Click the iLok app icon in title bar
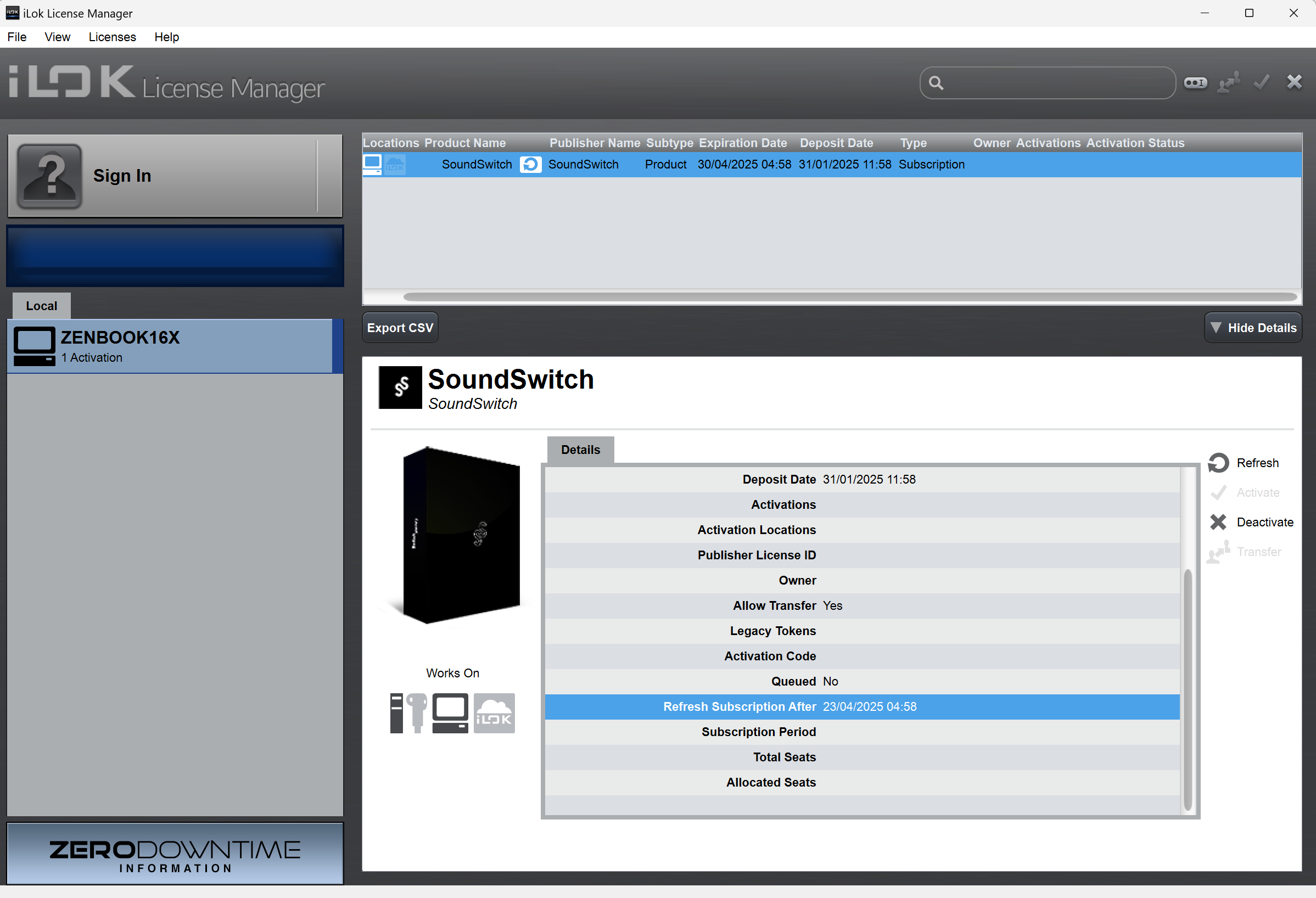1316x898 pixels. click(x=13, y=13)
